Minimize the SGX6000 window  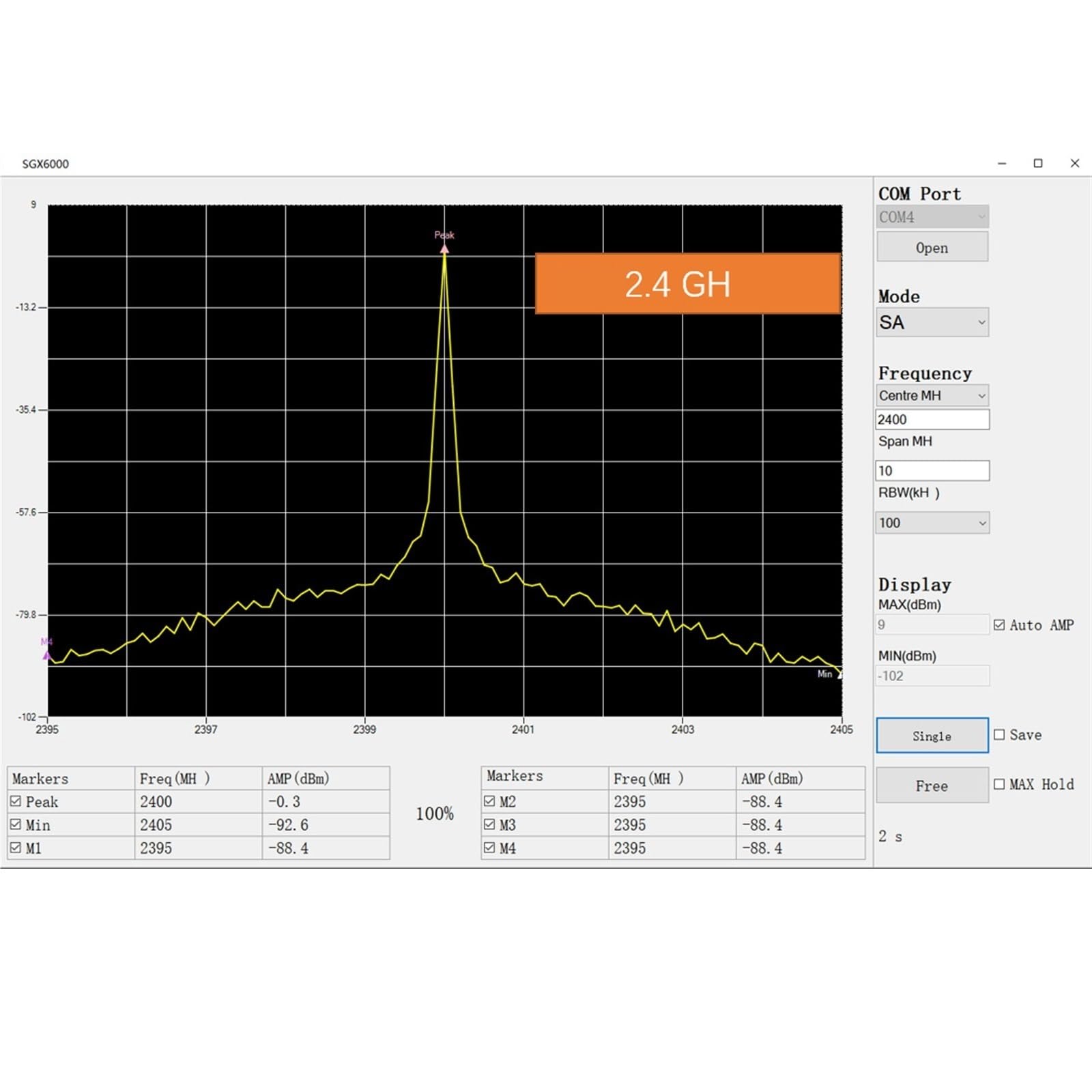(1002, 163)
